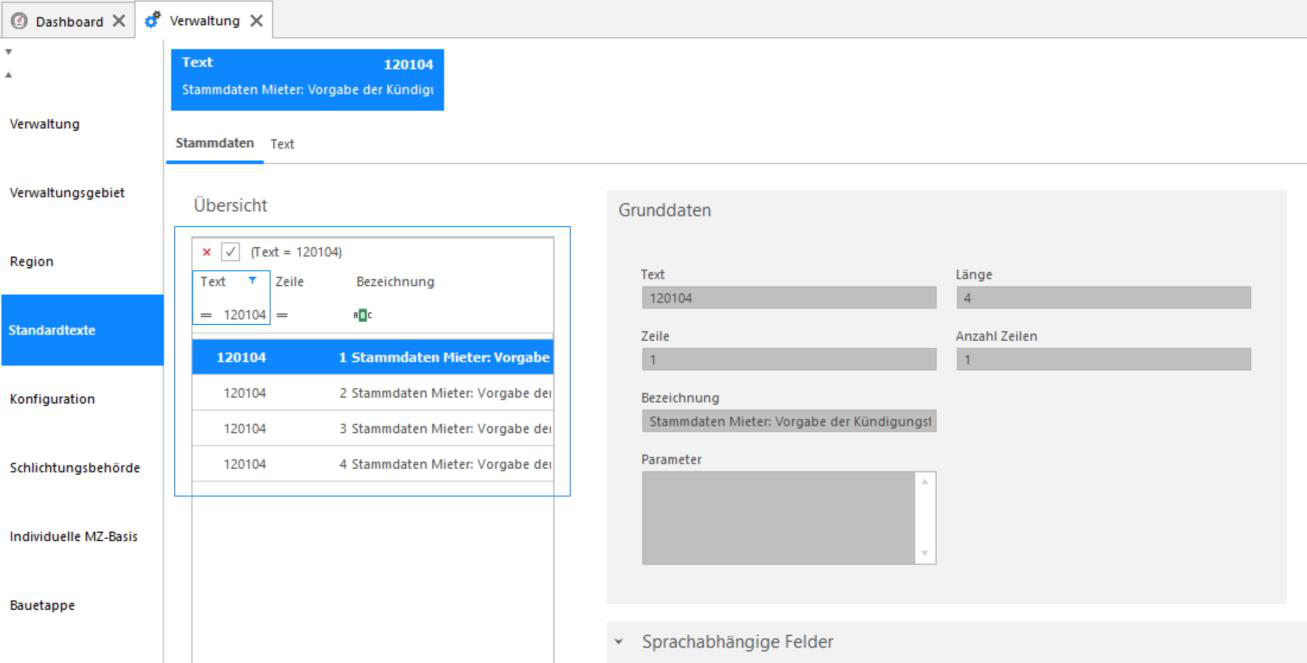Image resolution: width=1307 pixels, height=663 pixels.
Task: Edit the 120104 filter value
Action: click(244, 315)
